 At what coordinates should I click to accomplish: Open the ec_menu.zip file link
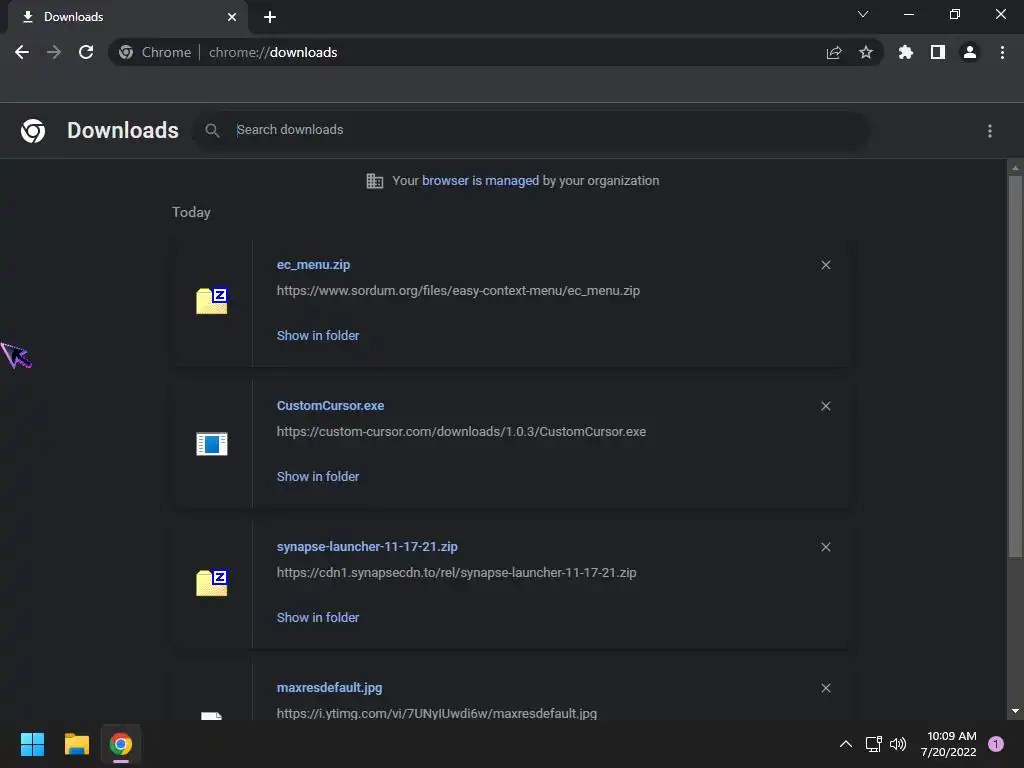coord(313,264)
